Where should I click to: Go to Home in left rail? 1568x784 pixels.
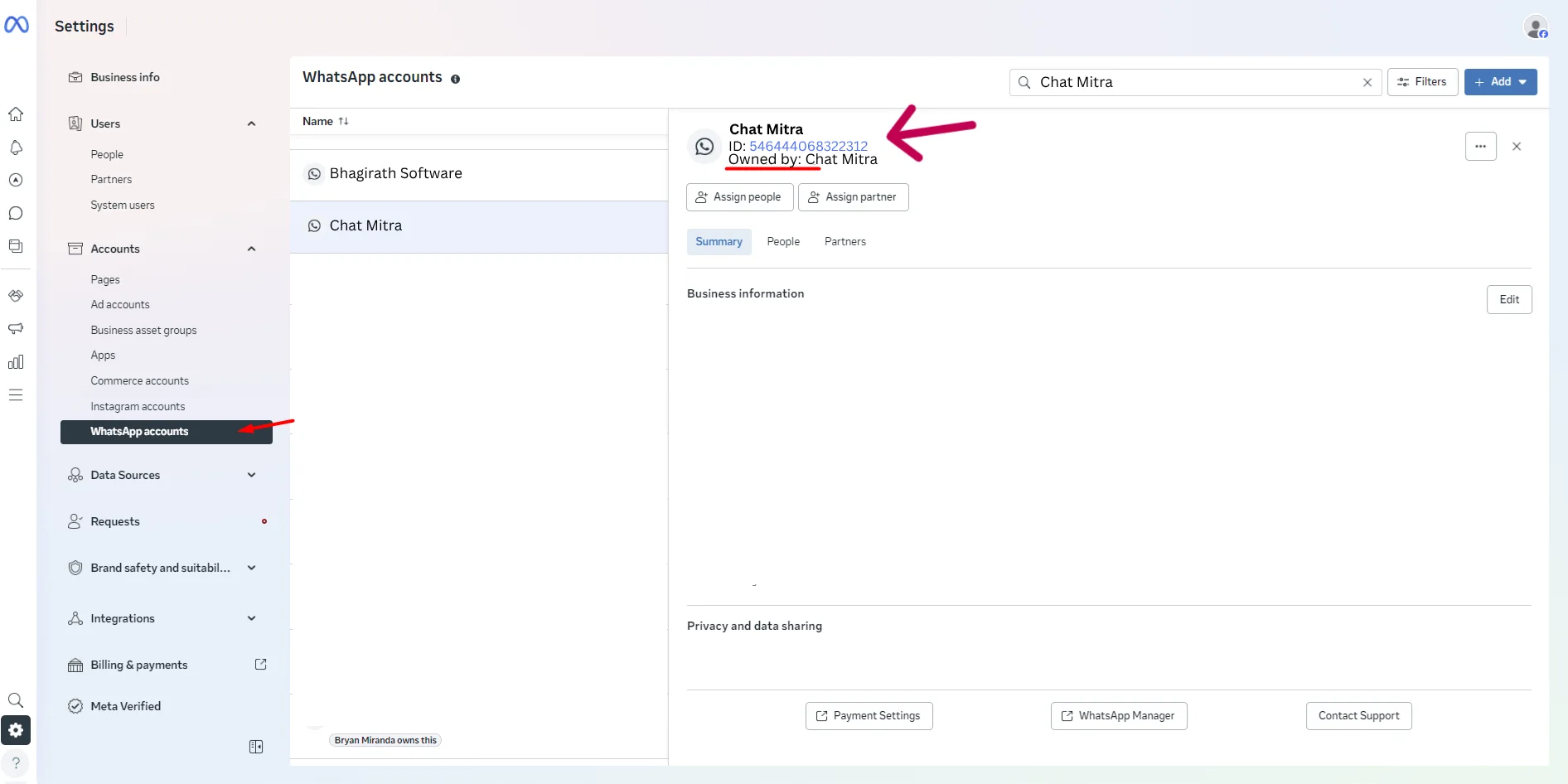pos(16,114)
